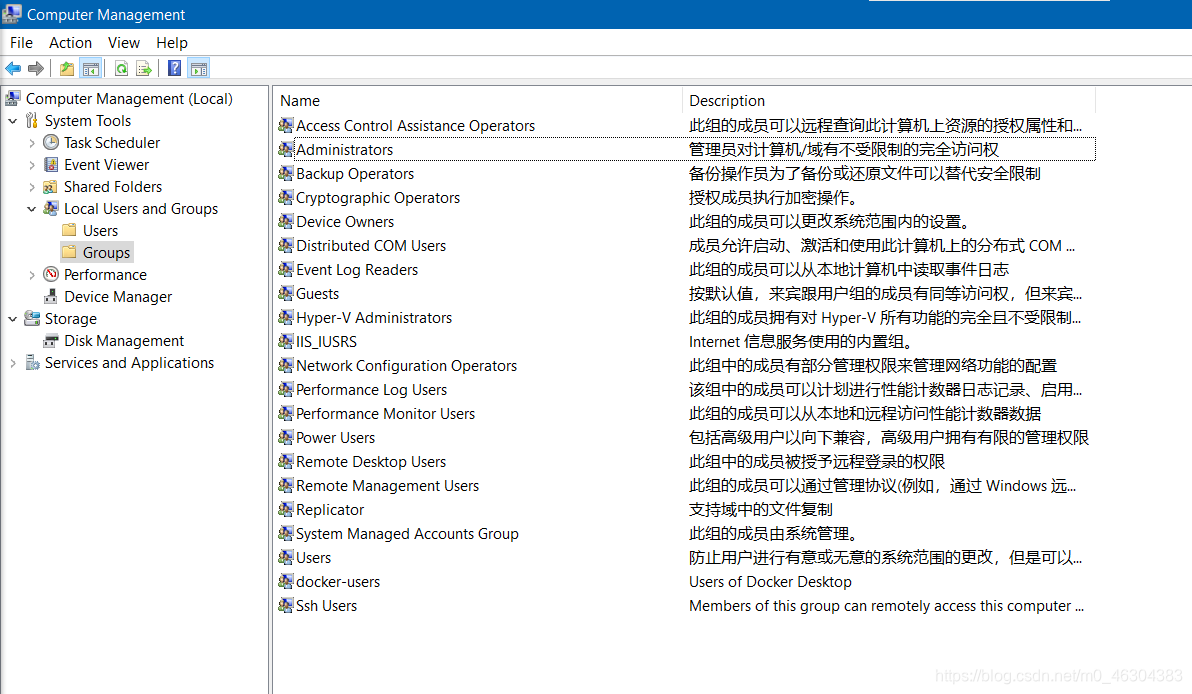Select the Access Control Assistance Operators group
This screenshot has width=1192, height=694.
pos(416,125)
